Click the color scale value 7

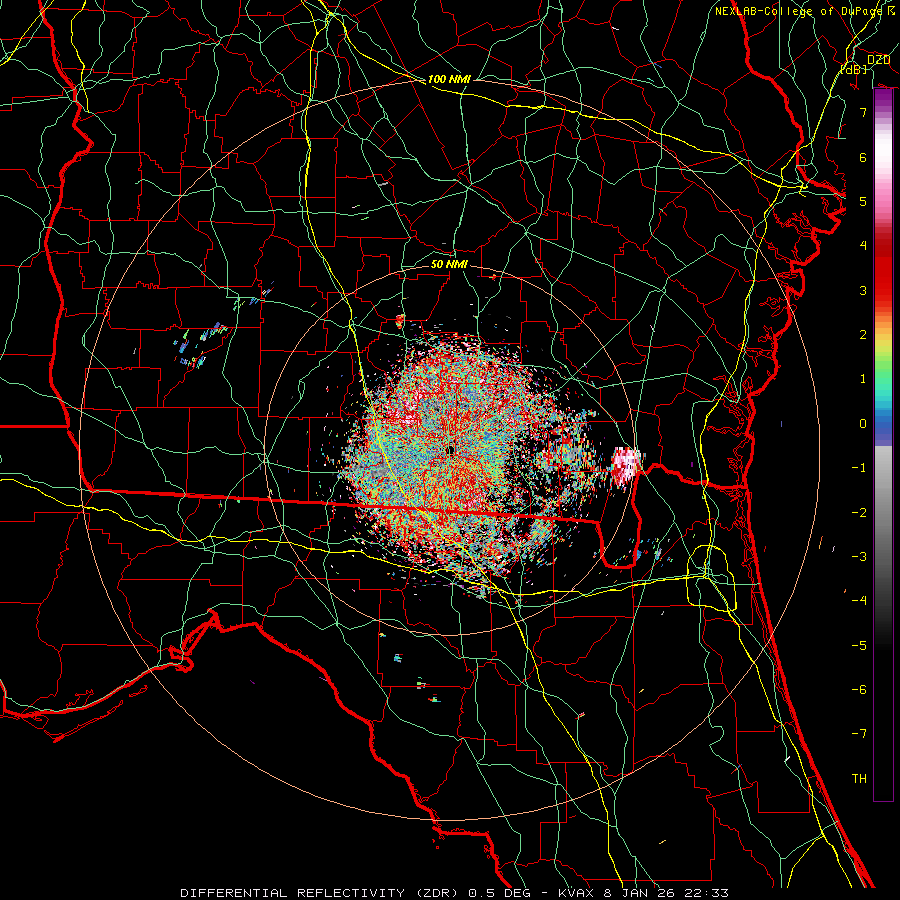[863, 112]
